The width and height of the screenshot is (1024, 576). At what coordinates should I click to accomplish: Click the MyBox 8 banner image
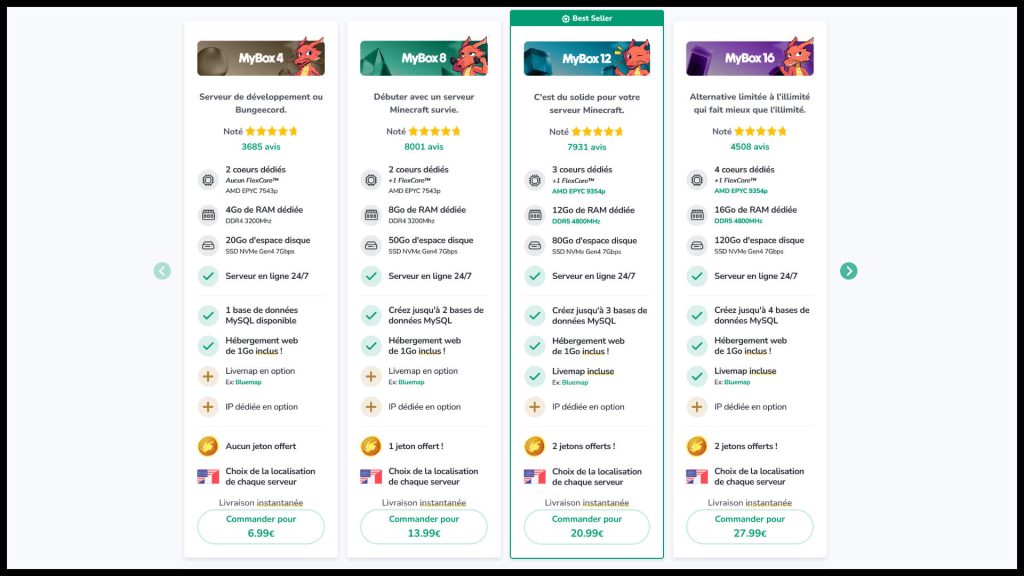(x=423, y=58)
